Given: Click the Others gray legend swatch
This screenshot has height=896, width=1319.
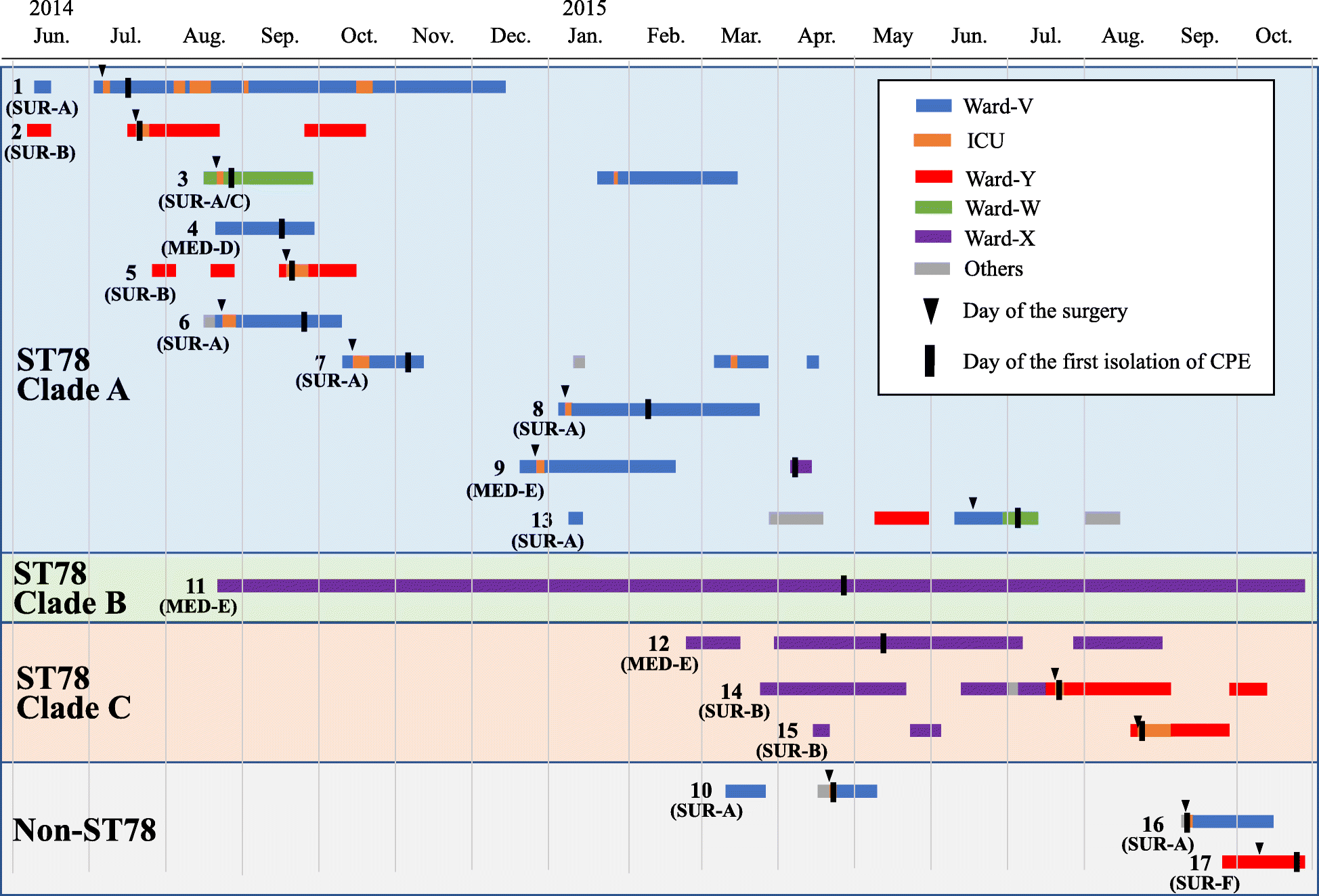Looking at the screenshot, I should point(932,269).
